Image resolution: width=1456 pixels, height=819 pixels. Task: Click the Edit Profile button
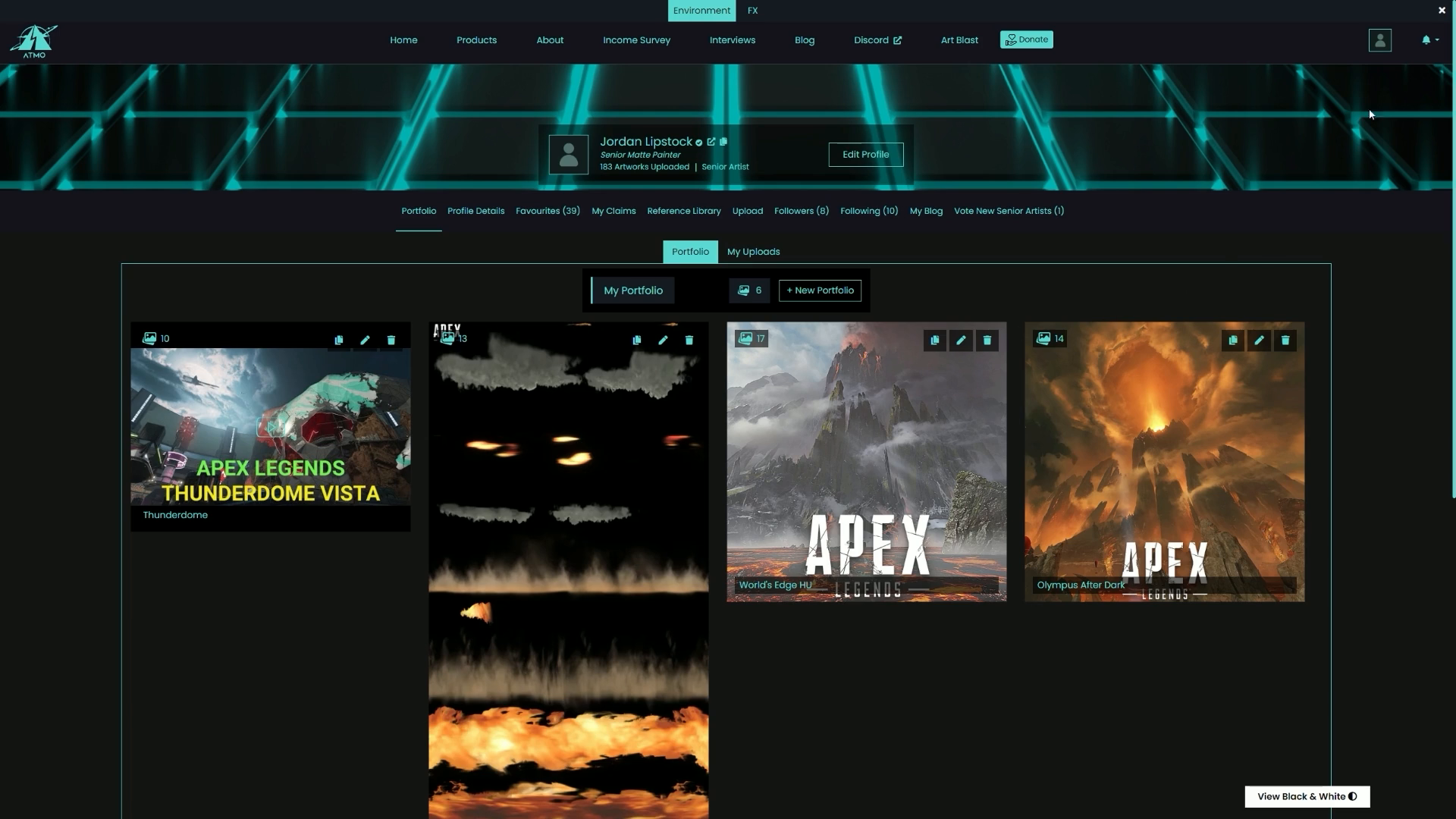[x=865, y=155]
